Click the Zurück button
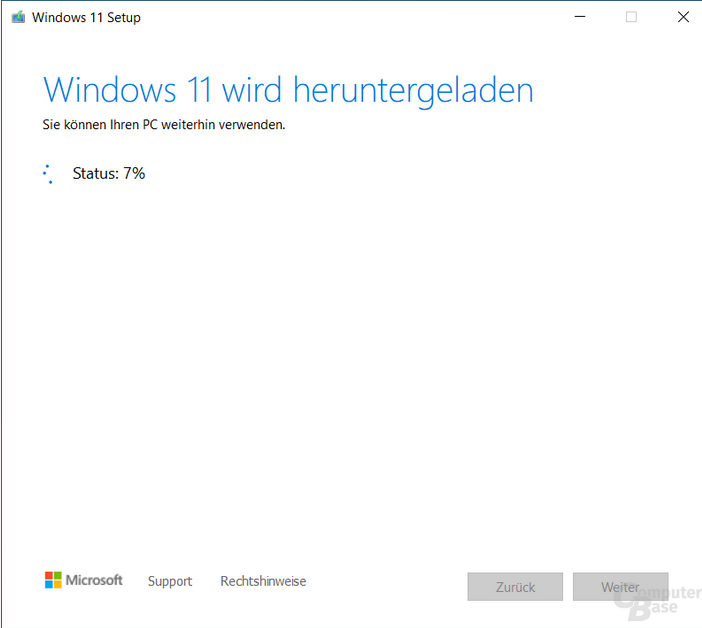This screenshot has width=702, height=628. (515, 586)
